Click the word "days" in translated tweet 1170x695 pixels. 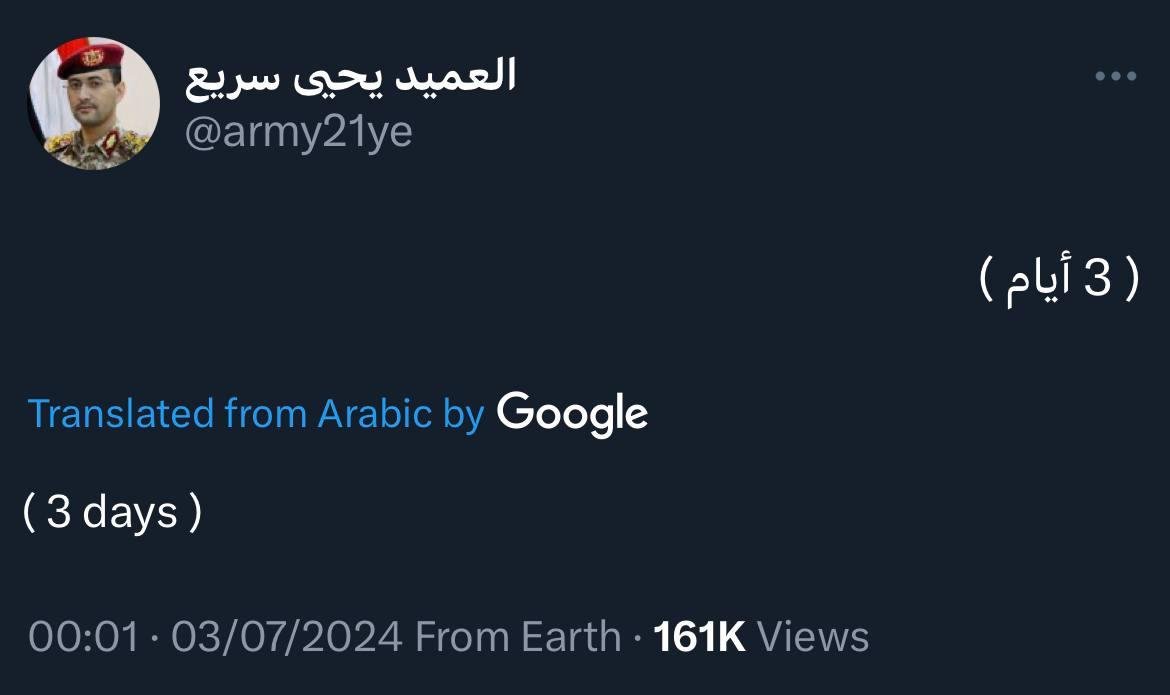tap(130, 513)
